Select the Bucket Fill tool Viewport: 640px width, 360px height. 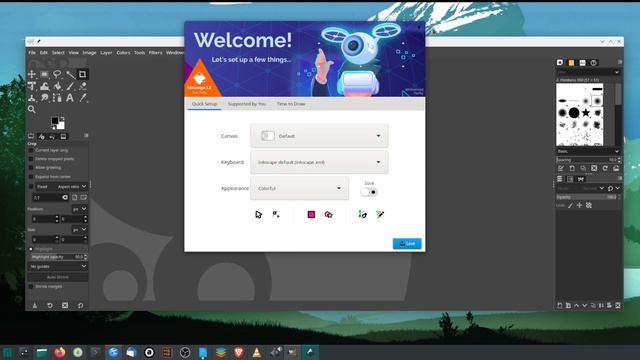pos(57,86)
